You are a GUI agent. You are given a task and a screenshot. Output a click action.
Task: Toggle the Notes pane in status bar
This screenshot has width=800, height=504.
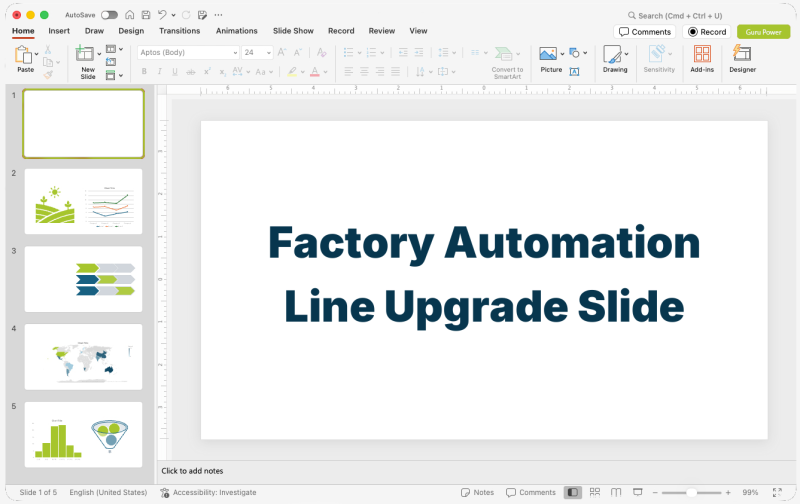point(478,492)
